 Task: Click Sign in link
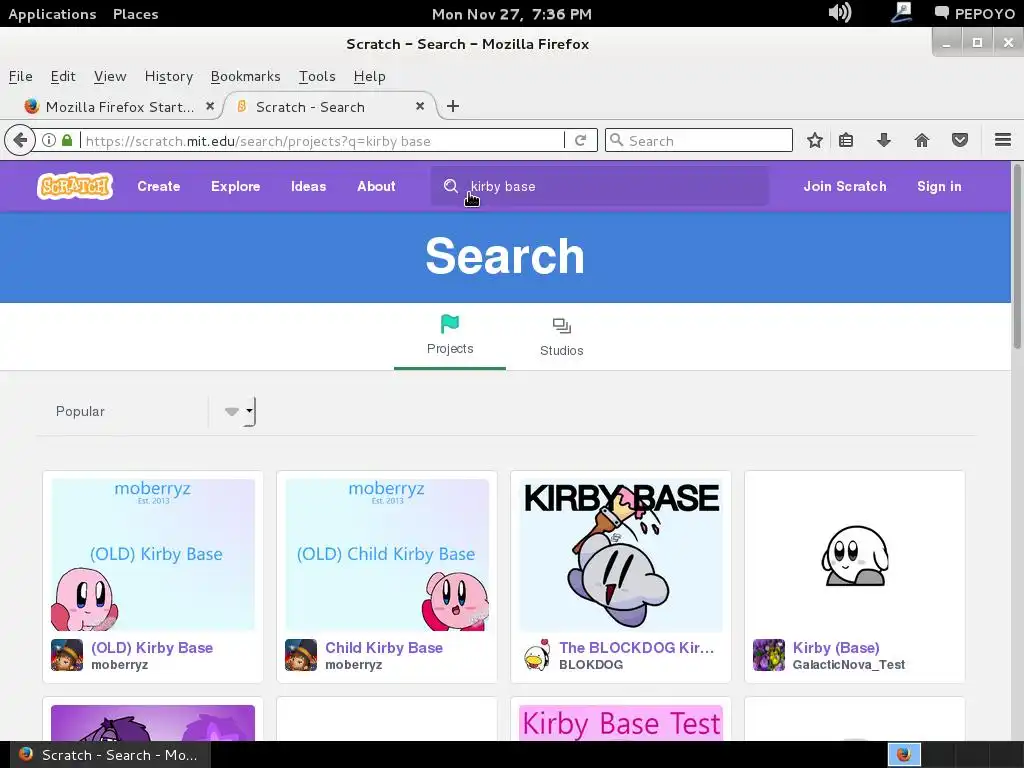point(939,186)
